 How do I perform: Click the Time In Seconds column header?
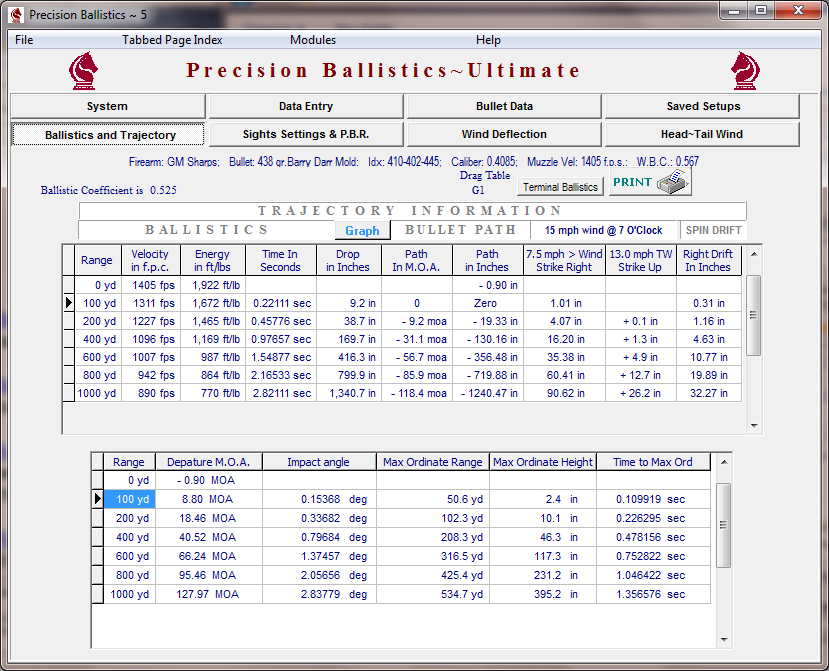click(x=281, y=260)
